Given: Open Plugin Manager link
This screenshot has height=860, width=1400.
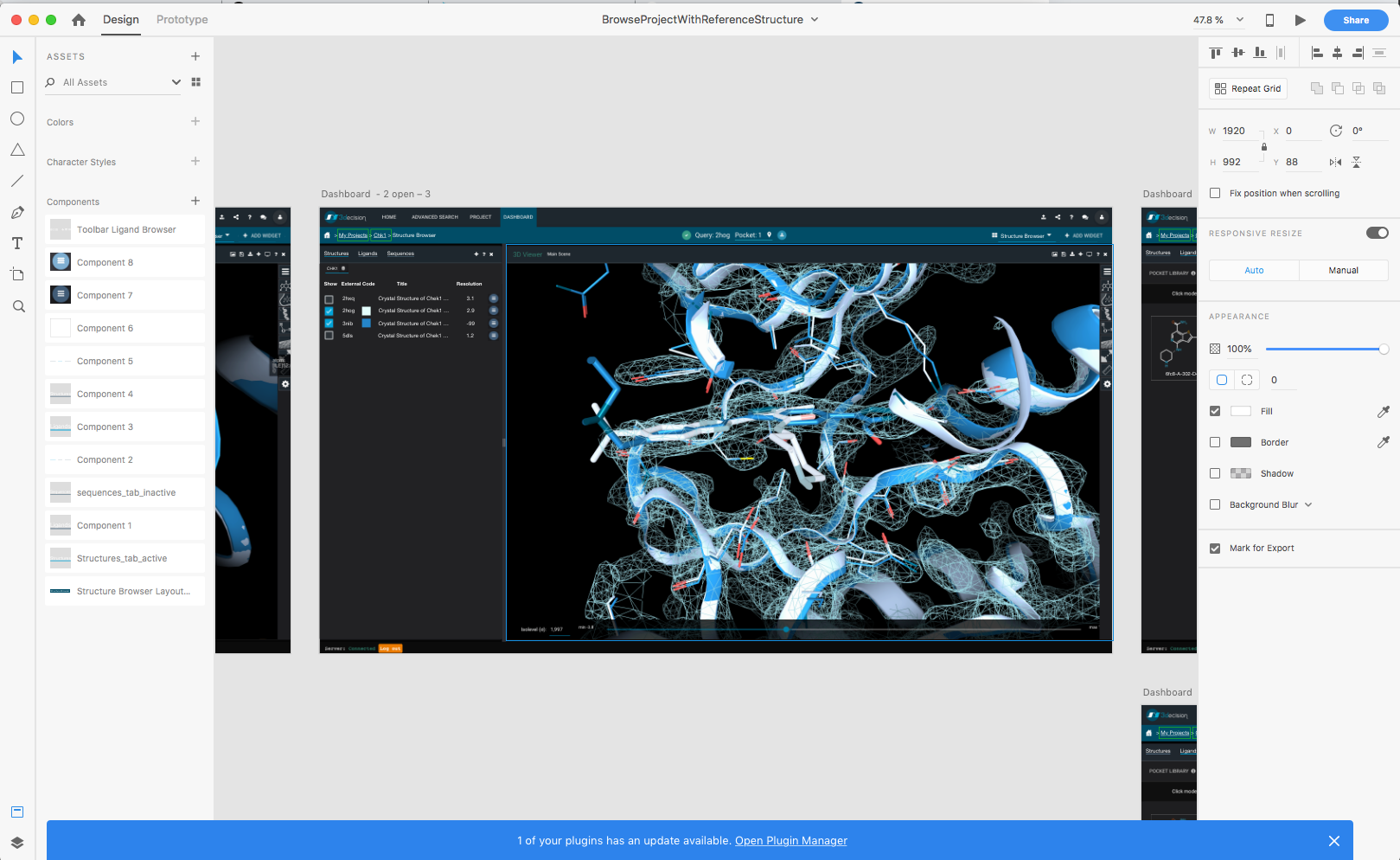Looking at the screenshot, I should 791,840.
